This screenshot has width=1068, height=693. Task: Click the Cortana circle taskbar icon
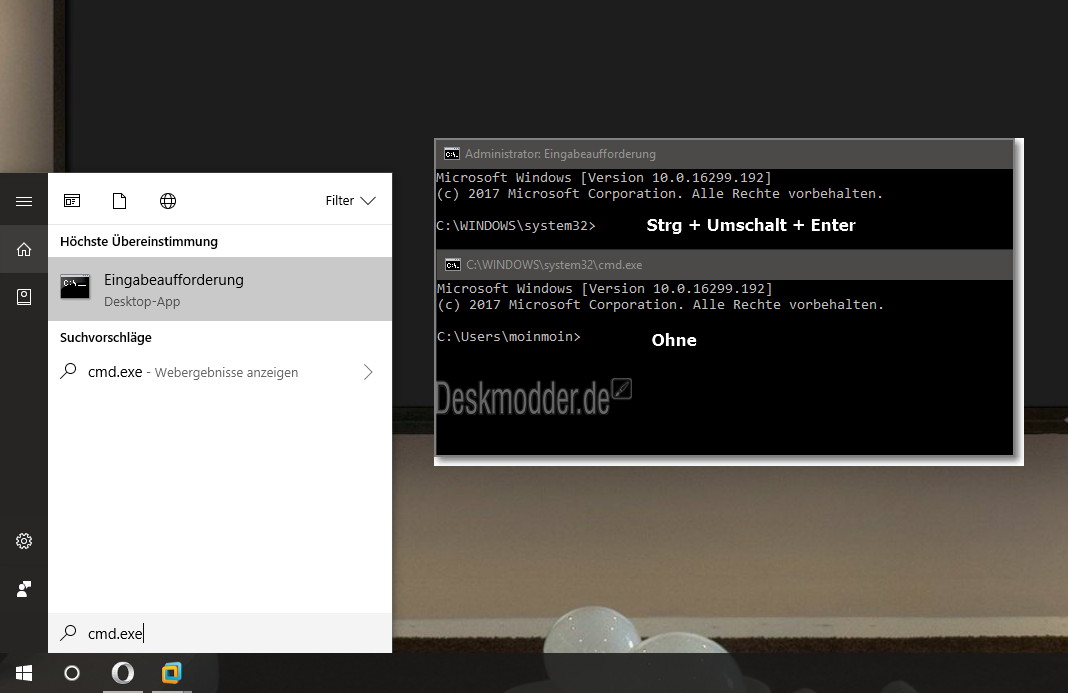pos(72,673)
